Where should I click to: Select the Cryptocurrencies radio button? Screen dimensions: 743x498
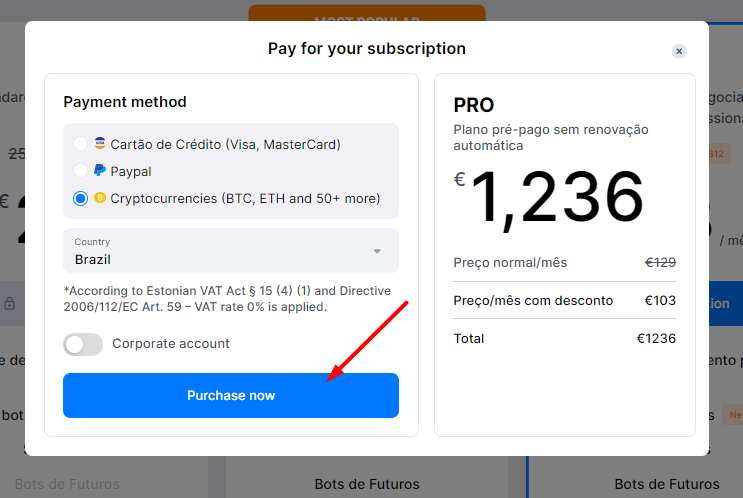click(x=81, y=198)
